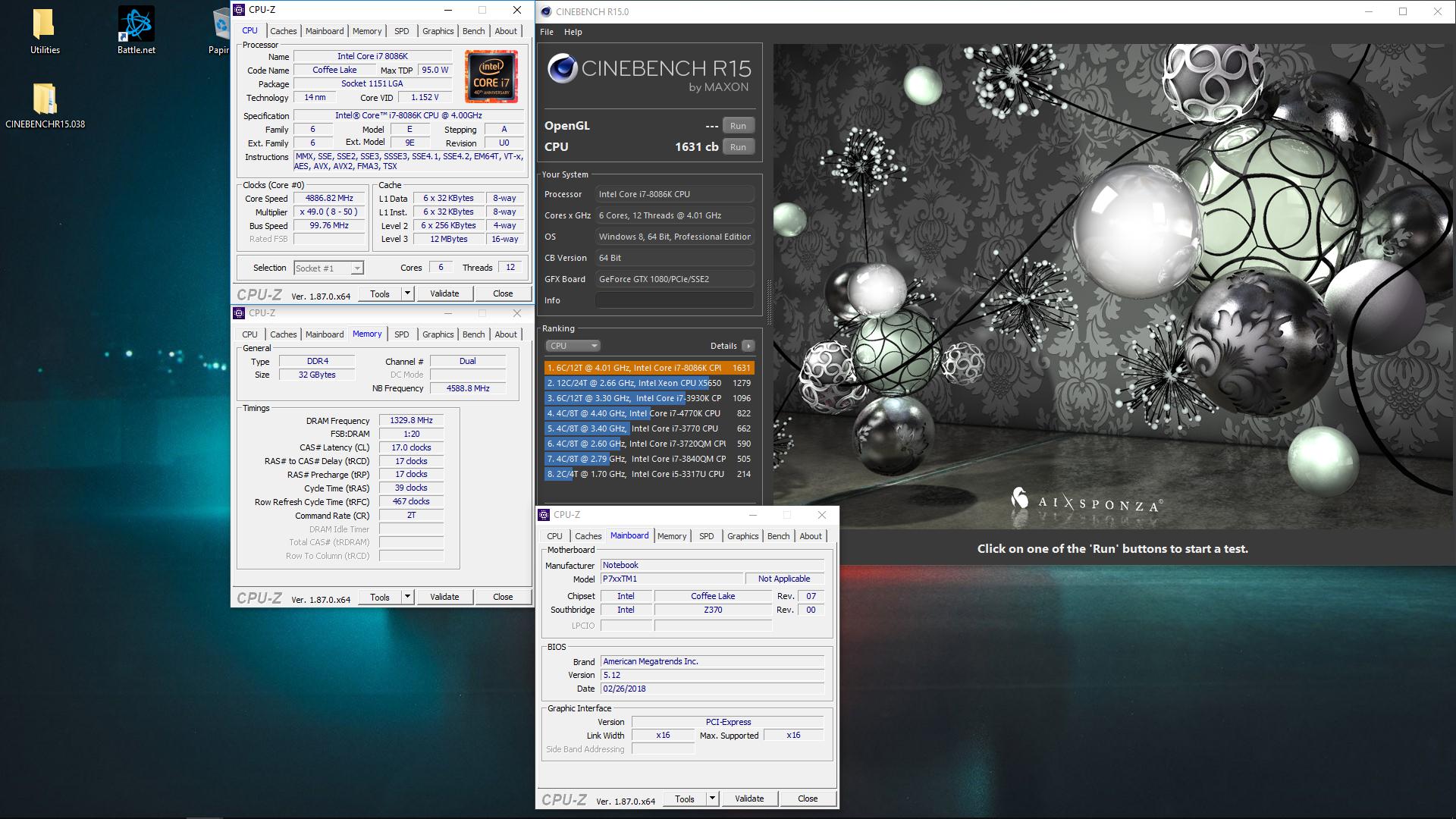Click the Core Speed value 4886.82 MHz
Viewport: 1456px width, 819px height.
tap(330, 199)
